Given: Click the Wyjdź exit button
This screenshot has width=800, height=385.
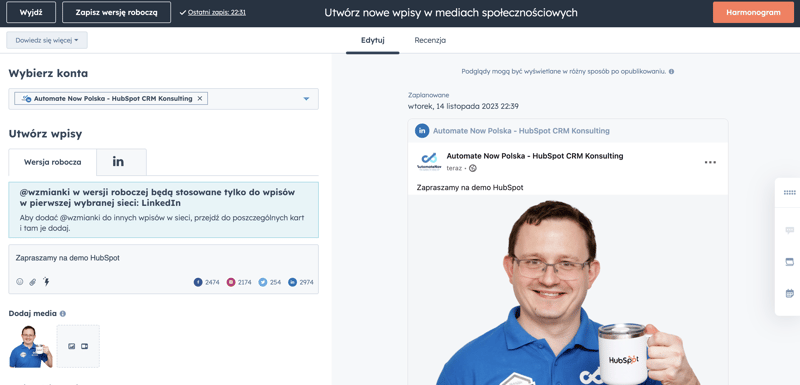Looking at the screenshot, I should pos(31,12).
